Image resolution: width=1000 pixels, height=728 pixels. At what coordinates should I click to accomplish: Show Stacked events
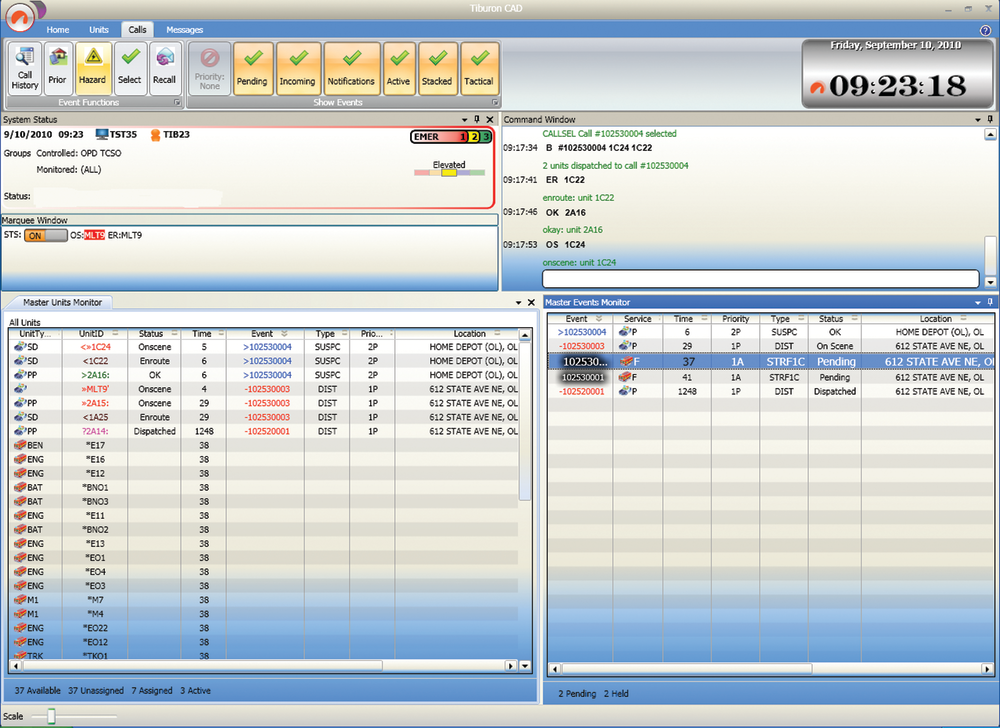(x=437, y=68)
